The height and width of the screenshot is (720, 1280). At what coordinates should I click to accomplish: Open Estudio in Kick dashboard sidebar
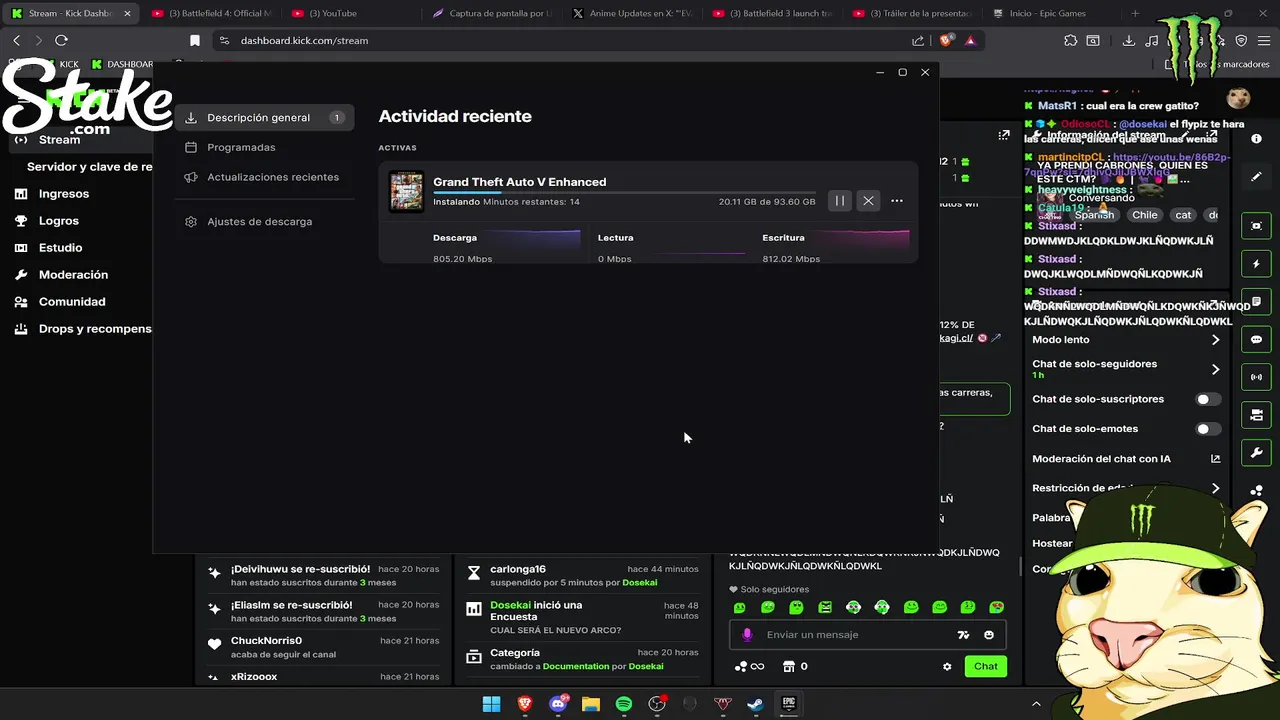(x=60, y=248)
